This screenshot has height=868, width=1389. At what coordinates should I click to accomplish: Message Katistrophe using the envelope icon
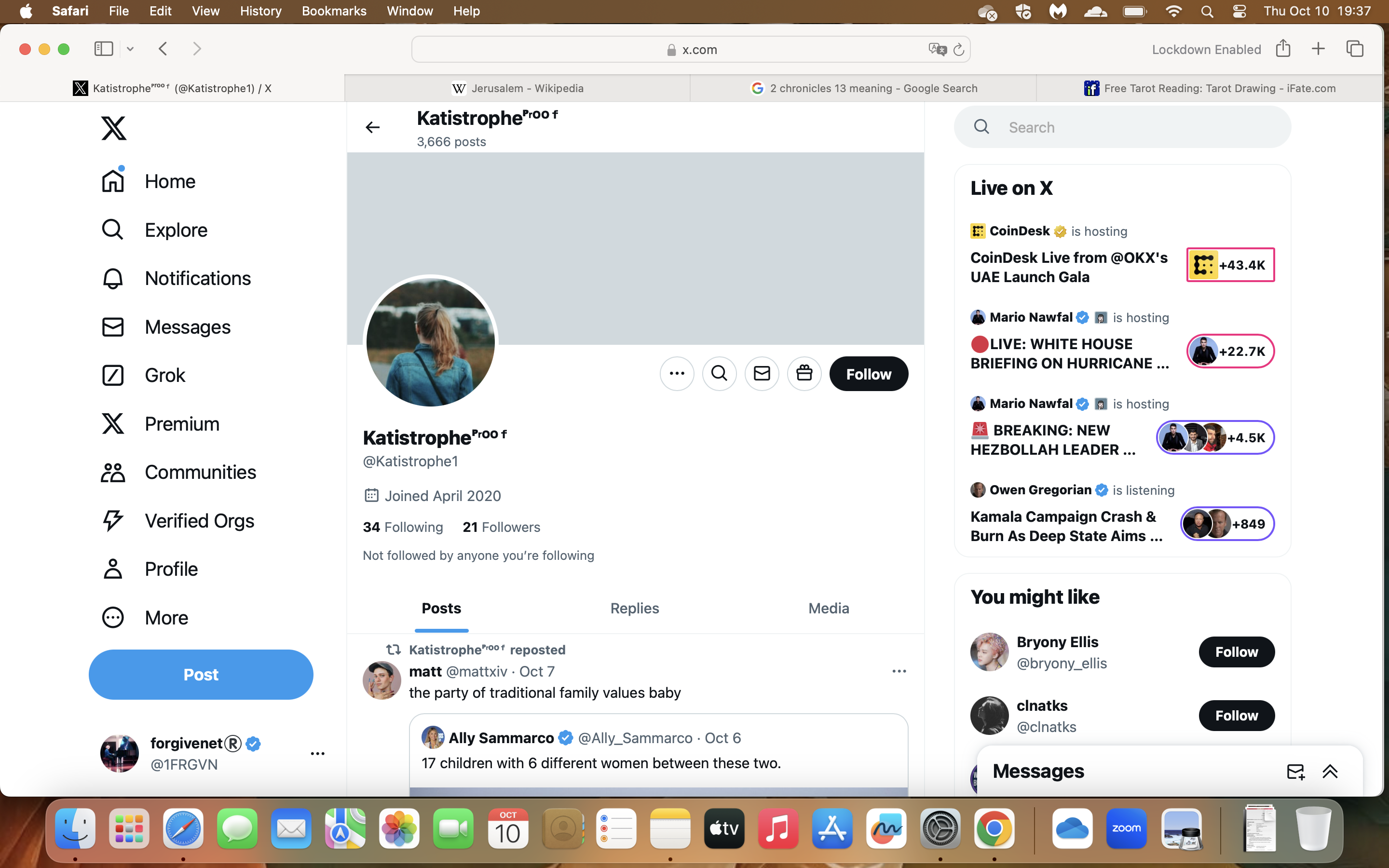pyautogui.click(x=762, y=374)
